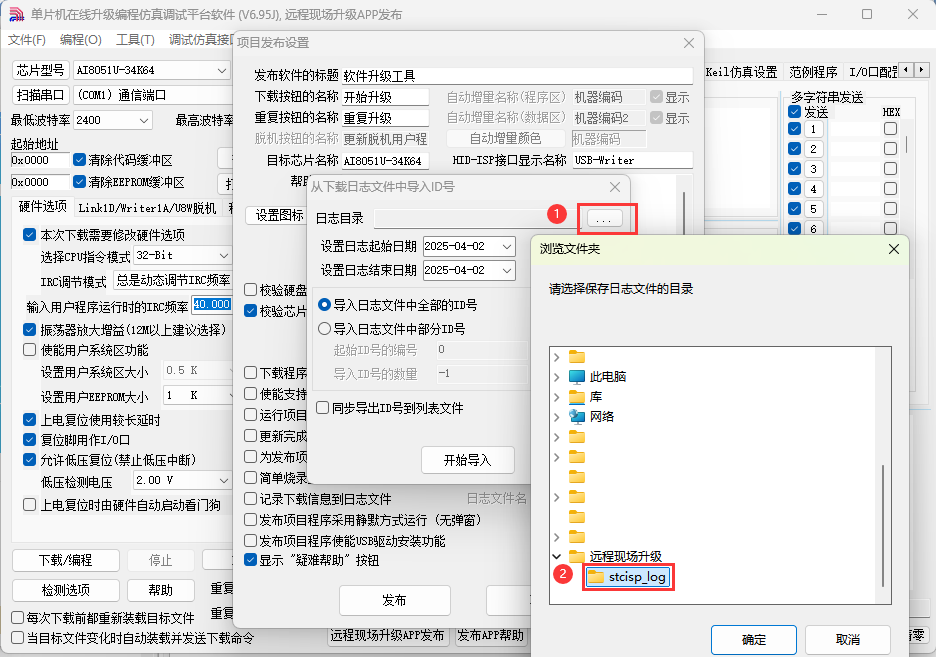The height and width of the screenshot is (657, 936).
Task: Click the tab strip left scroll arrow
Action: (x=906, y=70)
